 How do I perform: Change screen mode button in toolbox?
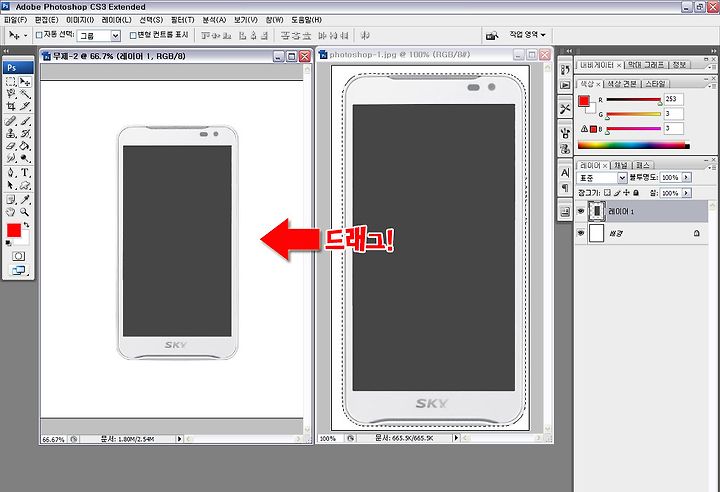pos(18,271)
